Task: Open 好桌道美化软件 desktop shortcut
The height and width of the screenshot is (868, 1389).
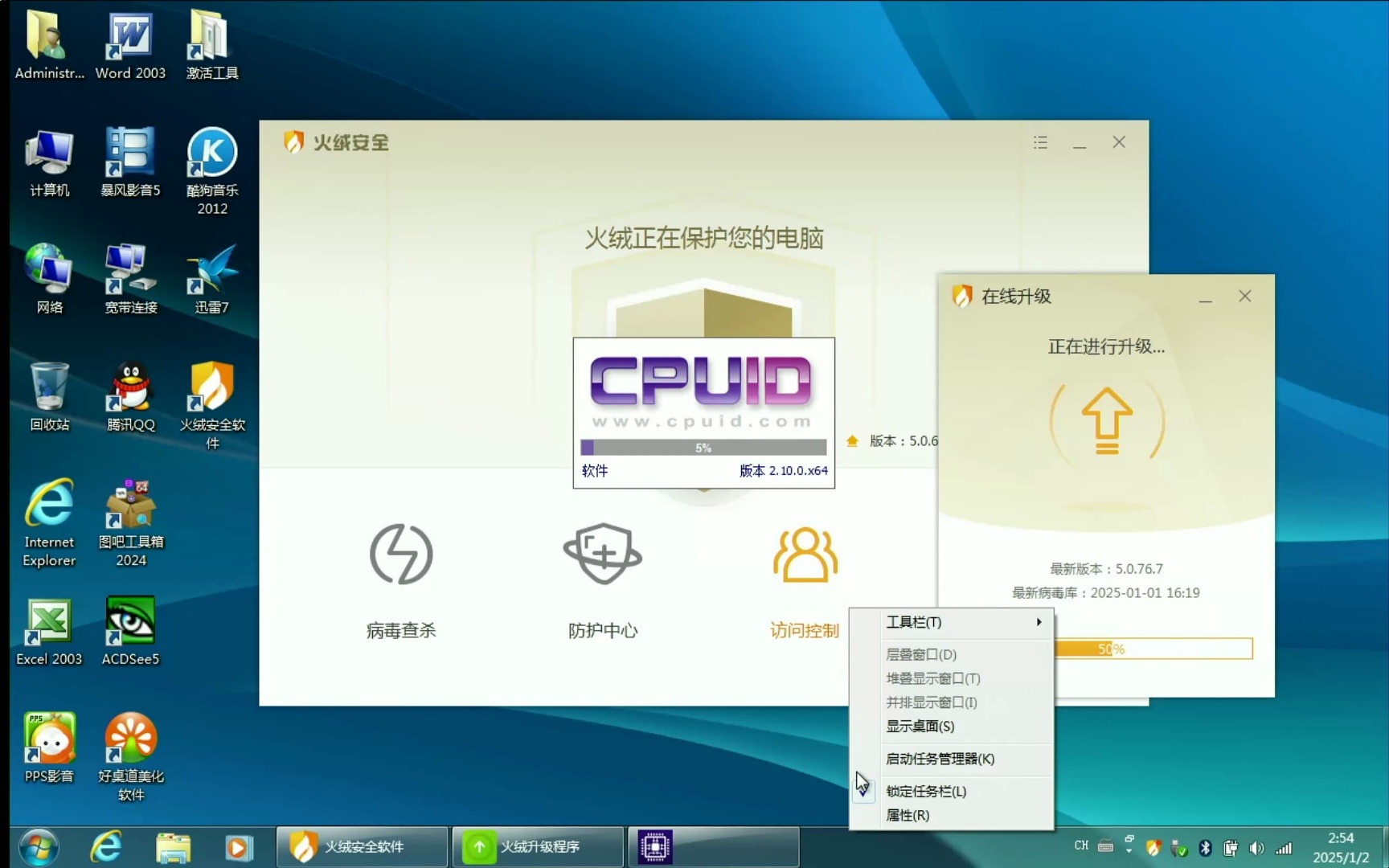Action: [x=130, y=757]
